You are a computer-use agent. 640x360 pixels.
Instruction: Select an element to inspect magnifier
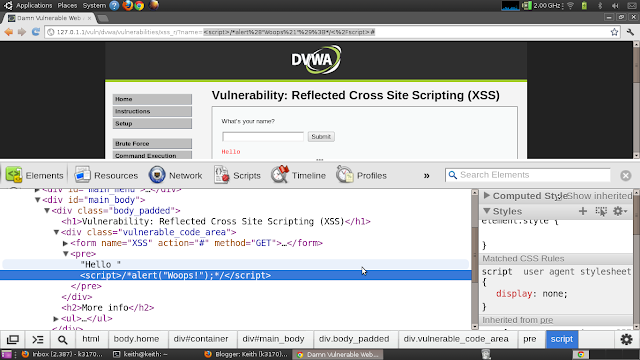click(x=62, y=339)
